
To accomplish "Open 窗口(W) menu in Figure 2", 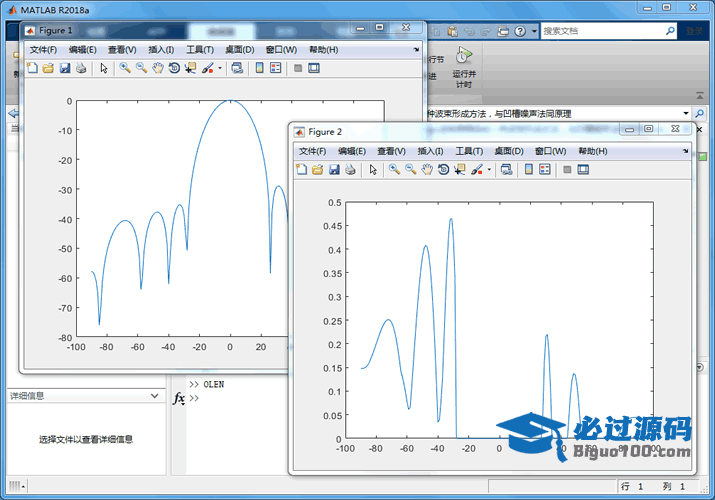I will tap(550, 151).
